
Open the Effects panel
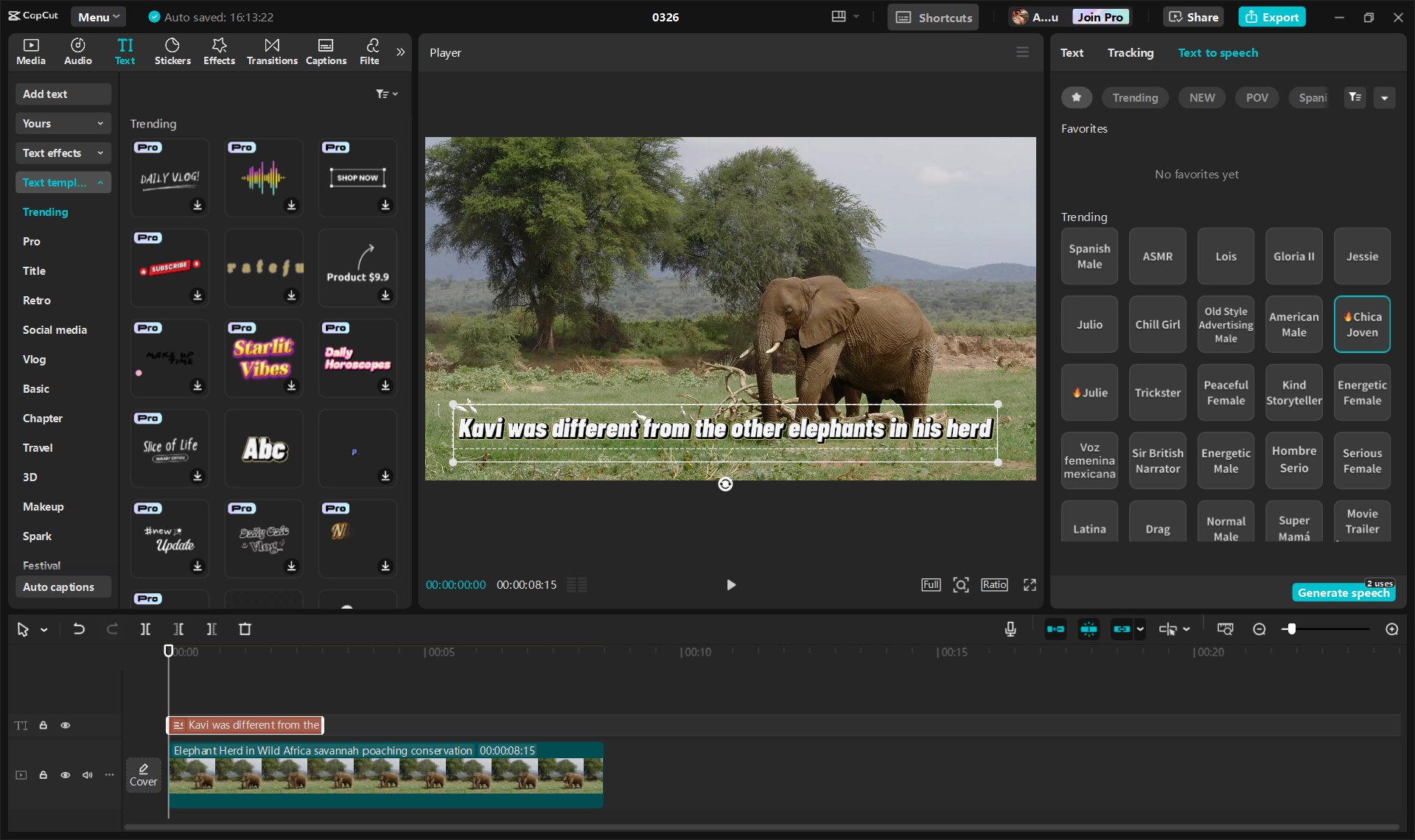pos(219,51)
